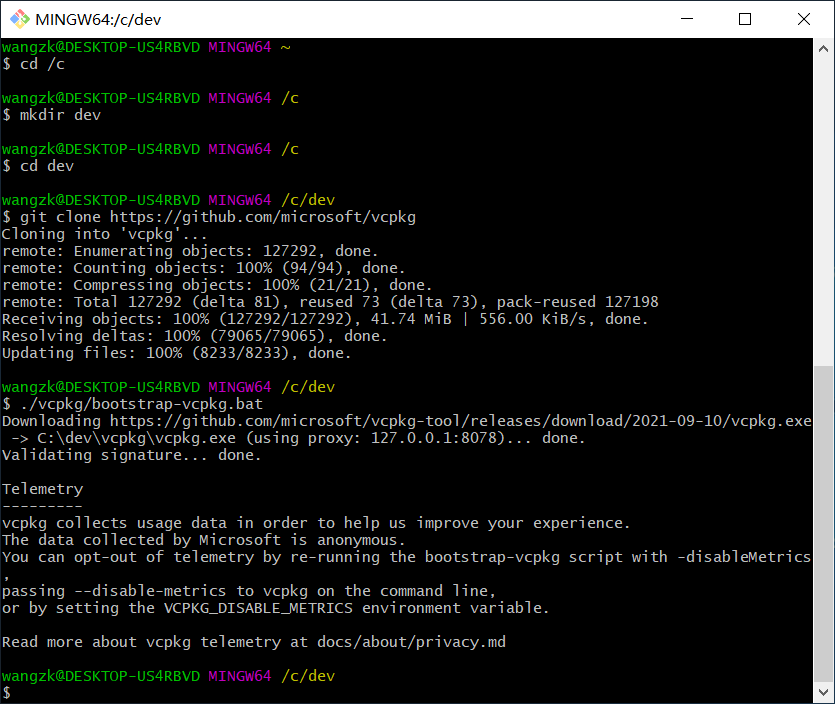Click the yellow /c/dev path in the prompt

[310, 676]
